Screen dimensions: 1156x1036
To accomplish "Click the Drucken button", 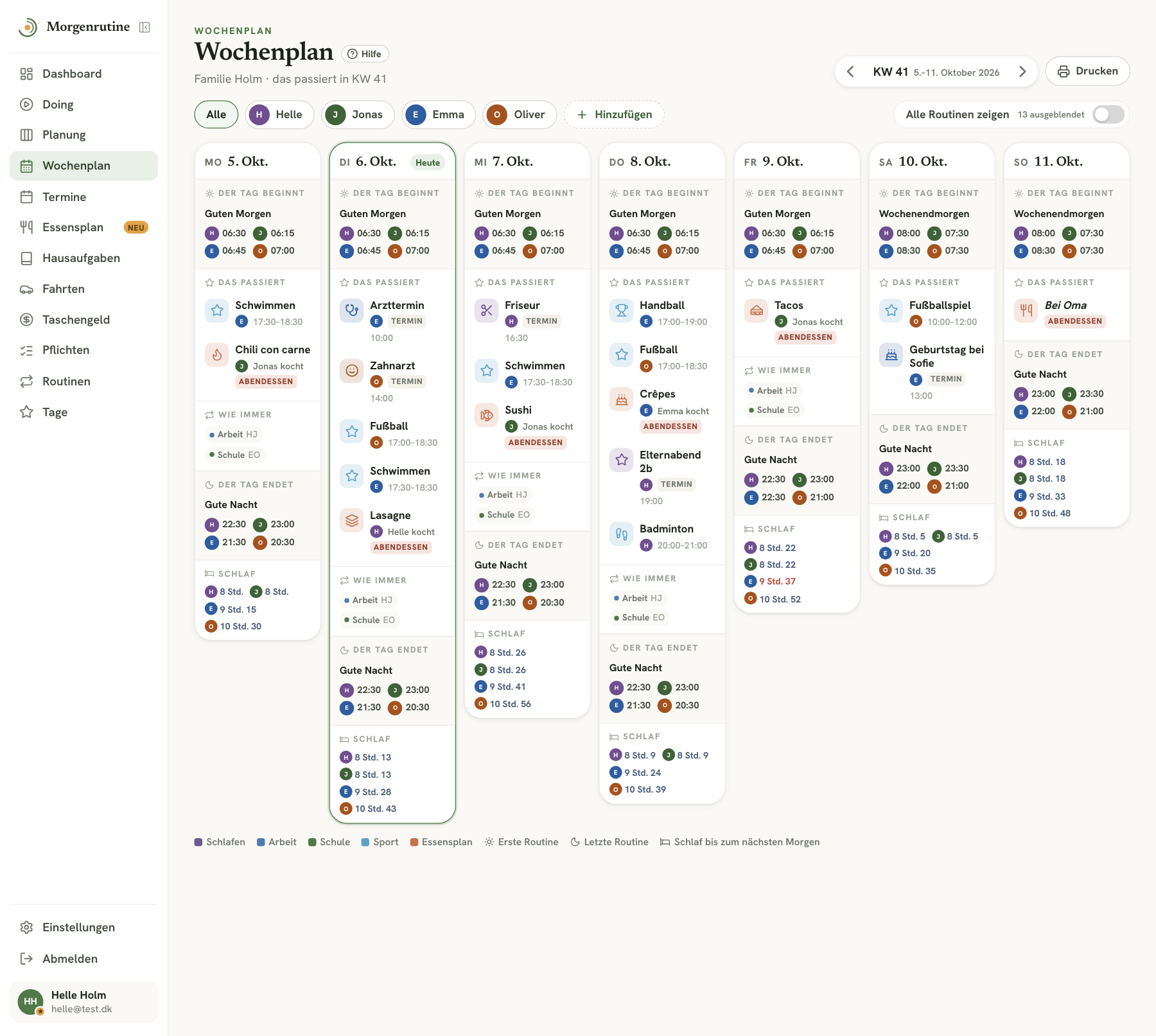I will [x=1087, y=71].
